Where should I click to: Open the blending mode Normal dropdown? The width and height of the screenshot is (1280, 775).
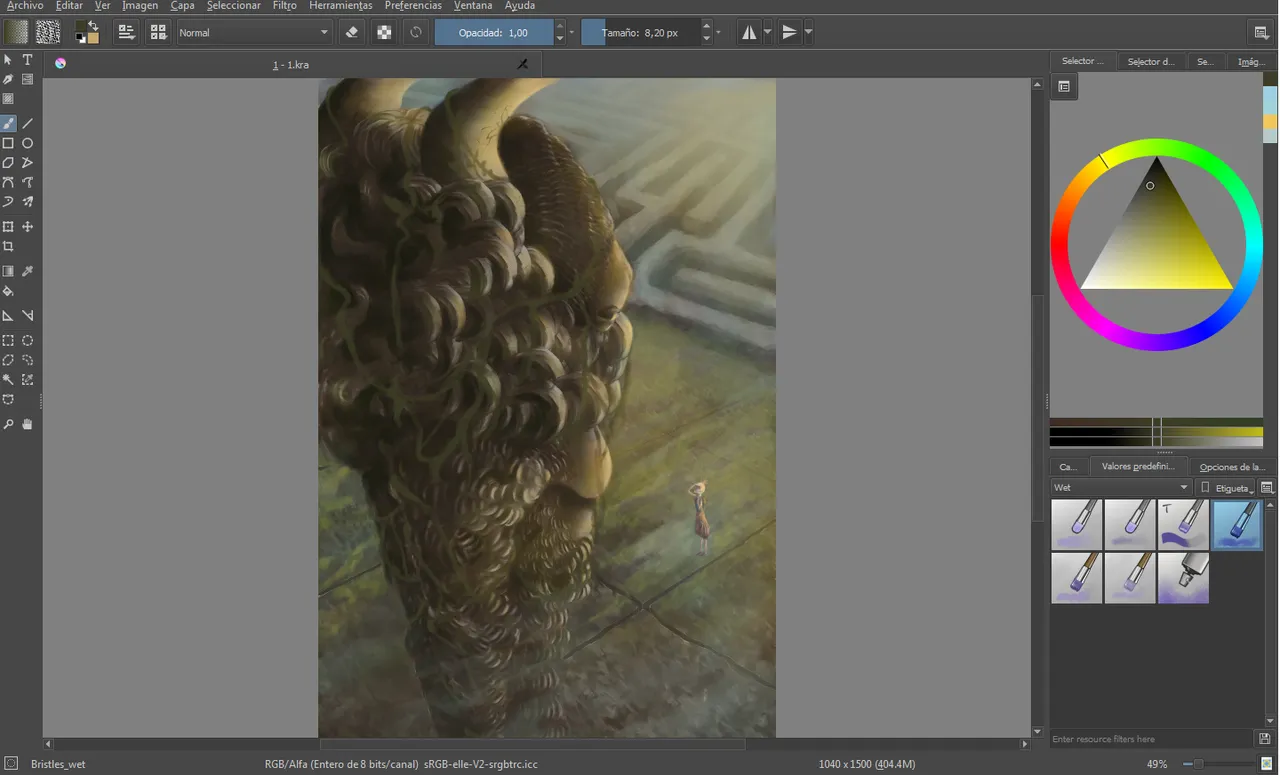(x=253, y=32)
